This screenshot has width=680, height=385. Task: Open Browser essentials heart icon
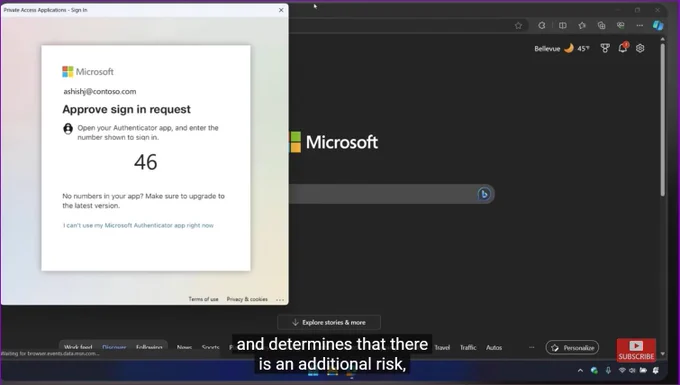621,26
